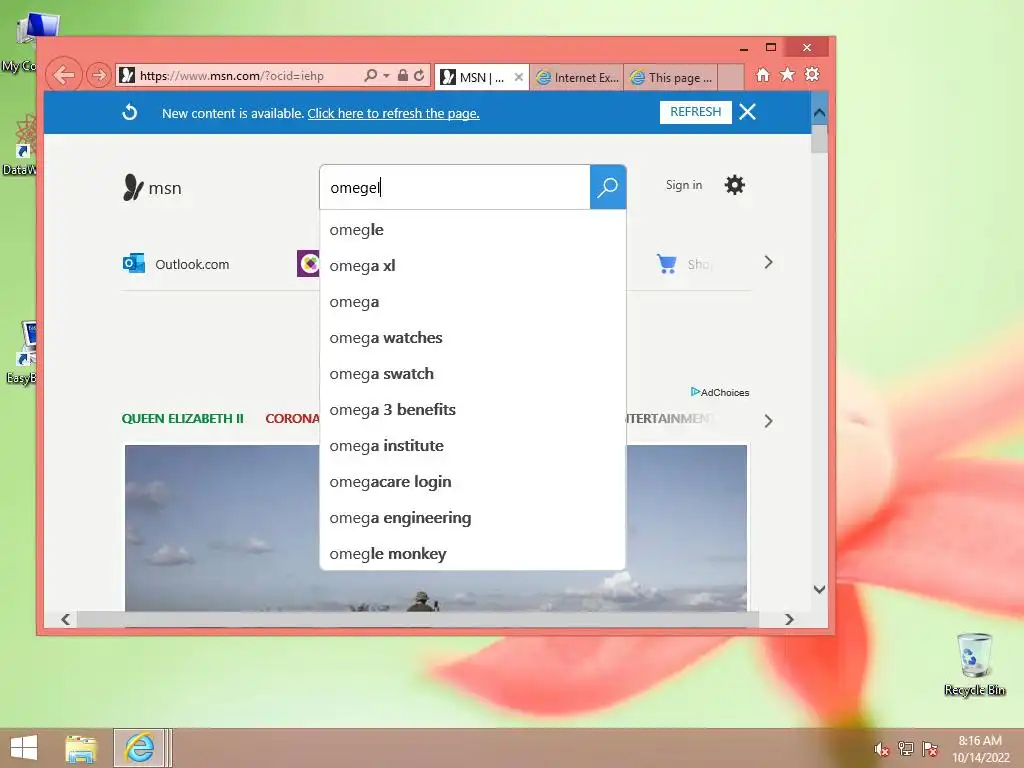
Task: Click the Sign in link
Action: [684, 185]
